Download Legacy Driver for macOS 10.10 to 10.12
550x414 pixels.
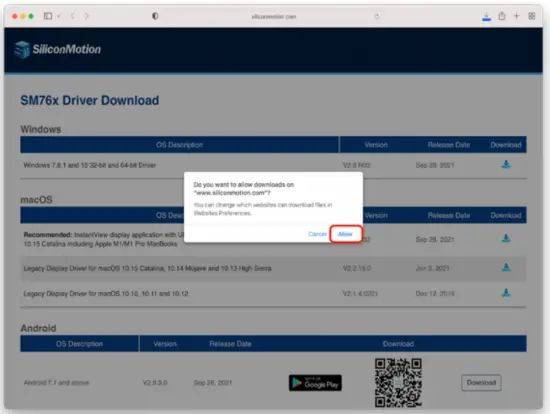click(506, 293)
